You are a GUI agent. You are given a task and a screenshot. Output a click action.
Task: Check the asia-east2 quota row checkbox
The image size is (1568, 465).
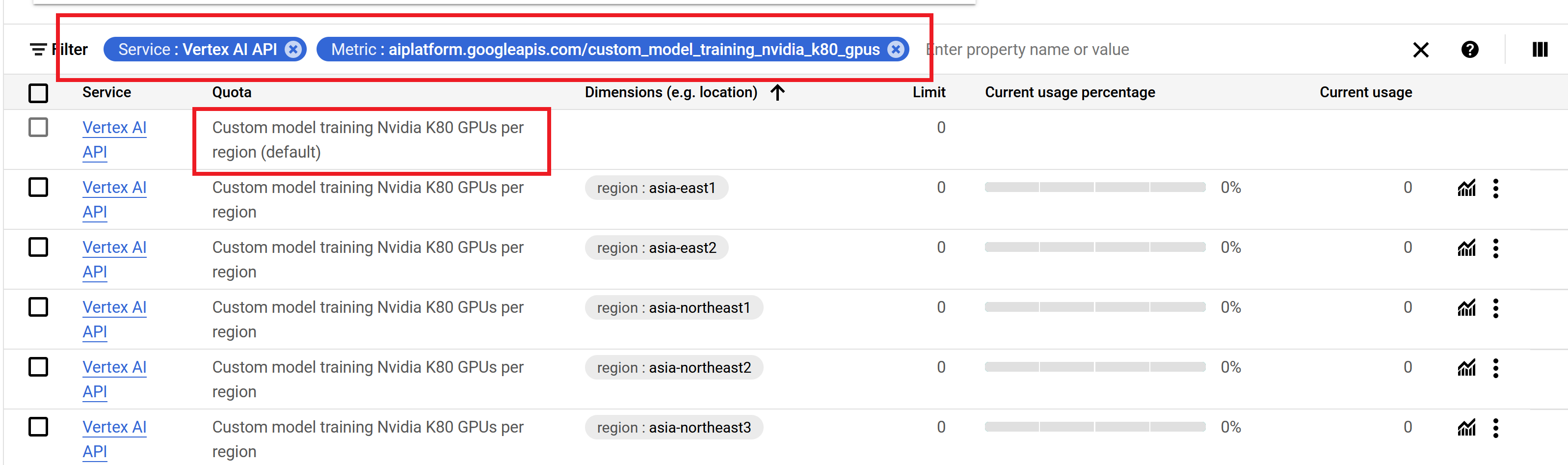point(38,247)
